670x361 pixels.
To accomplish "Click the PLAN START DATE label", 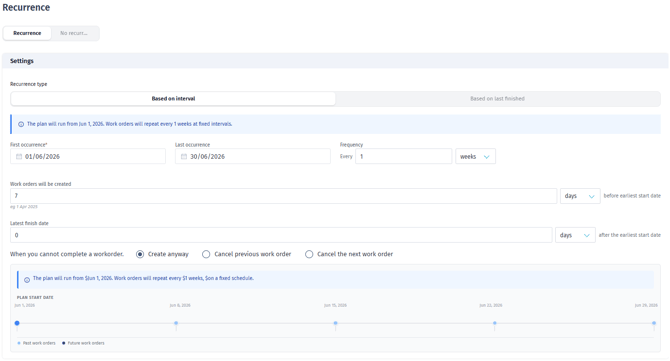I will [x=35, y=297].
